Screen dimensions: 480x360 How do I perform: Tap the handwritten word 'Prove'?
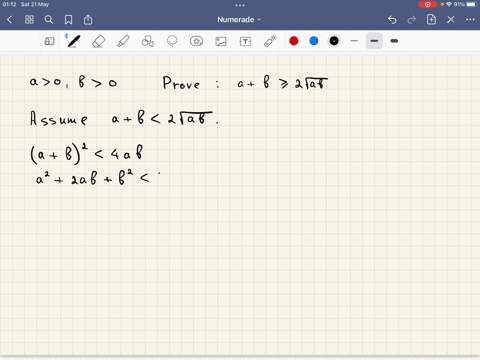point(181,83)
